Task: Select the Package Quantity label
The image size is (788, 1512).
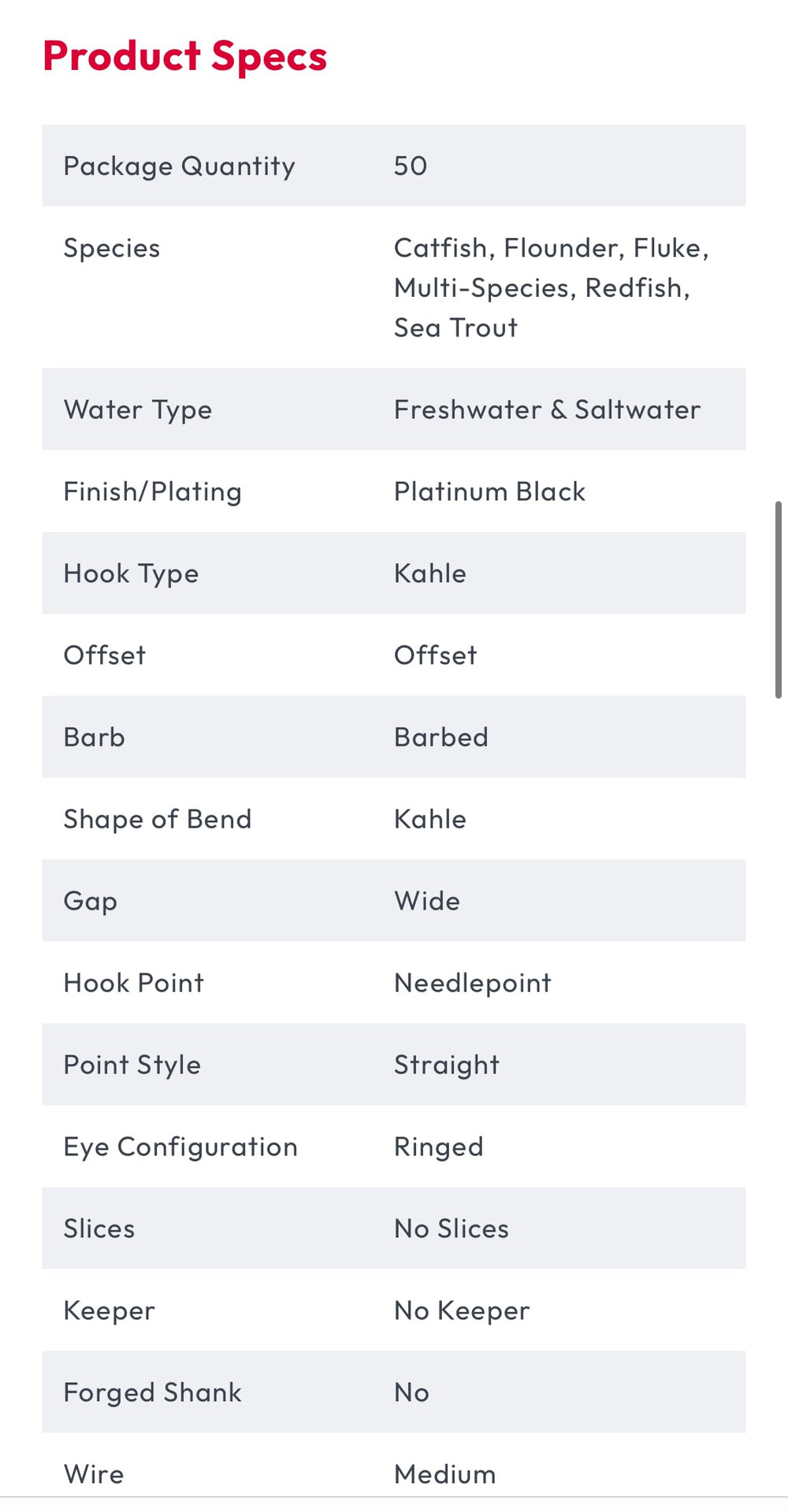Action: [x=180, y=166]
